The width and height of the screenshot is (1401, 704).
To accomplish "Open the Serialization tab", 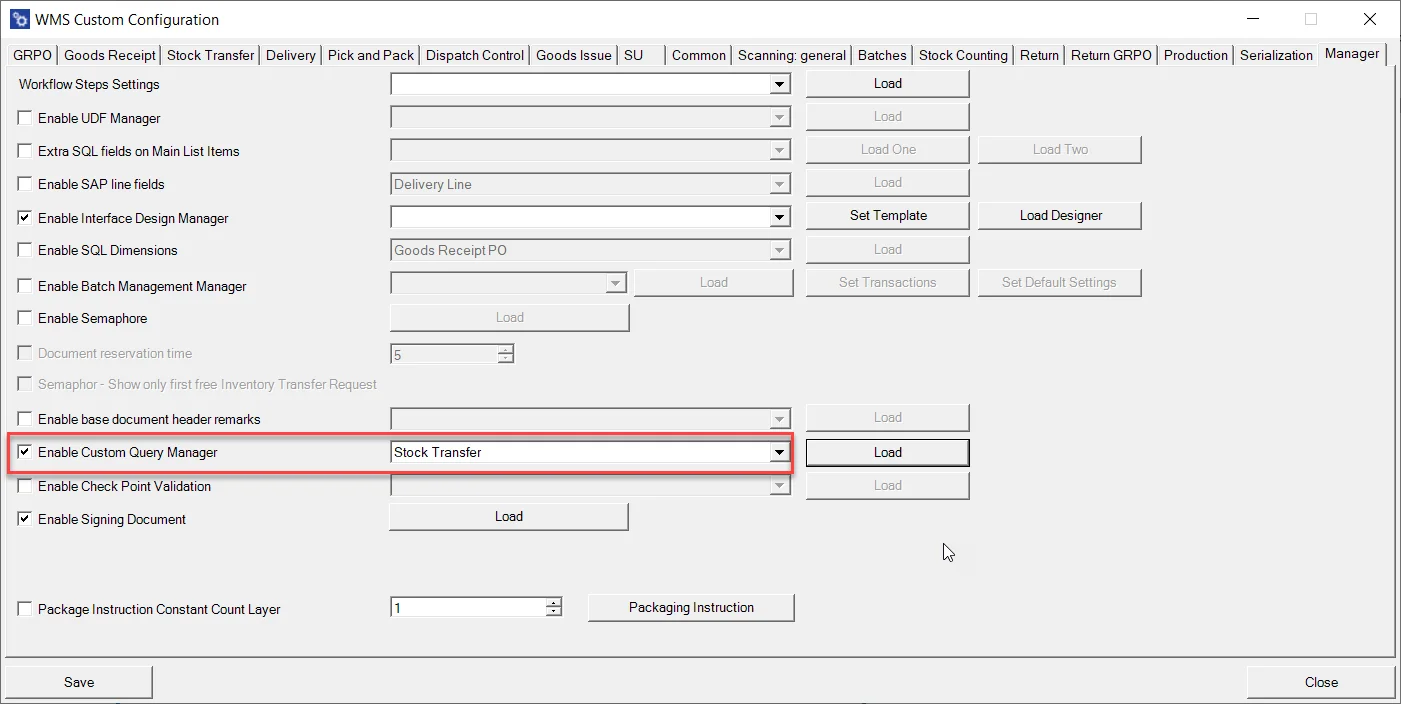I will pos(1276,55).
